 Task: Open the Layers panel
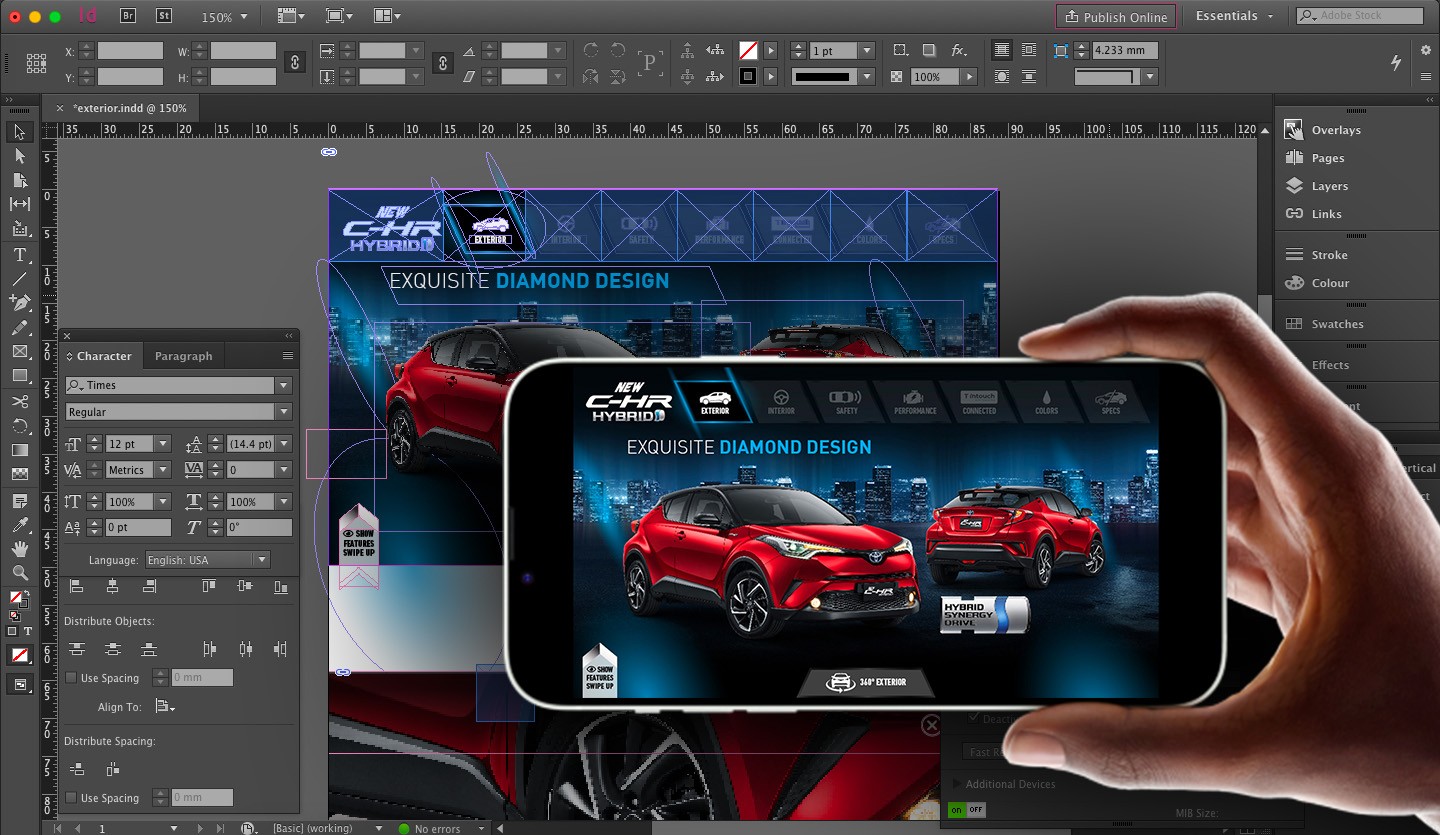[1329, 186]
